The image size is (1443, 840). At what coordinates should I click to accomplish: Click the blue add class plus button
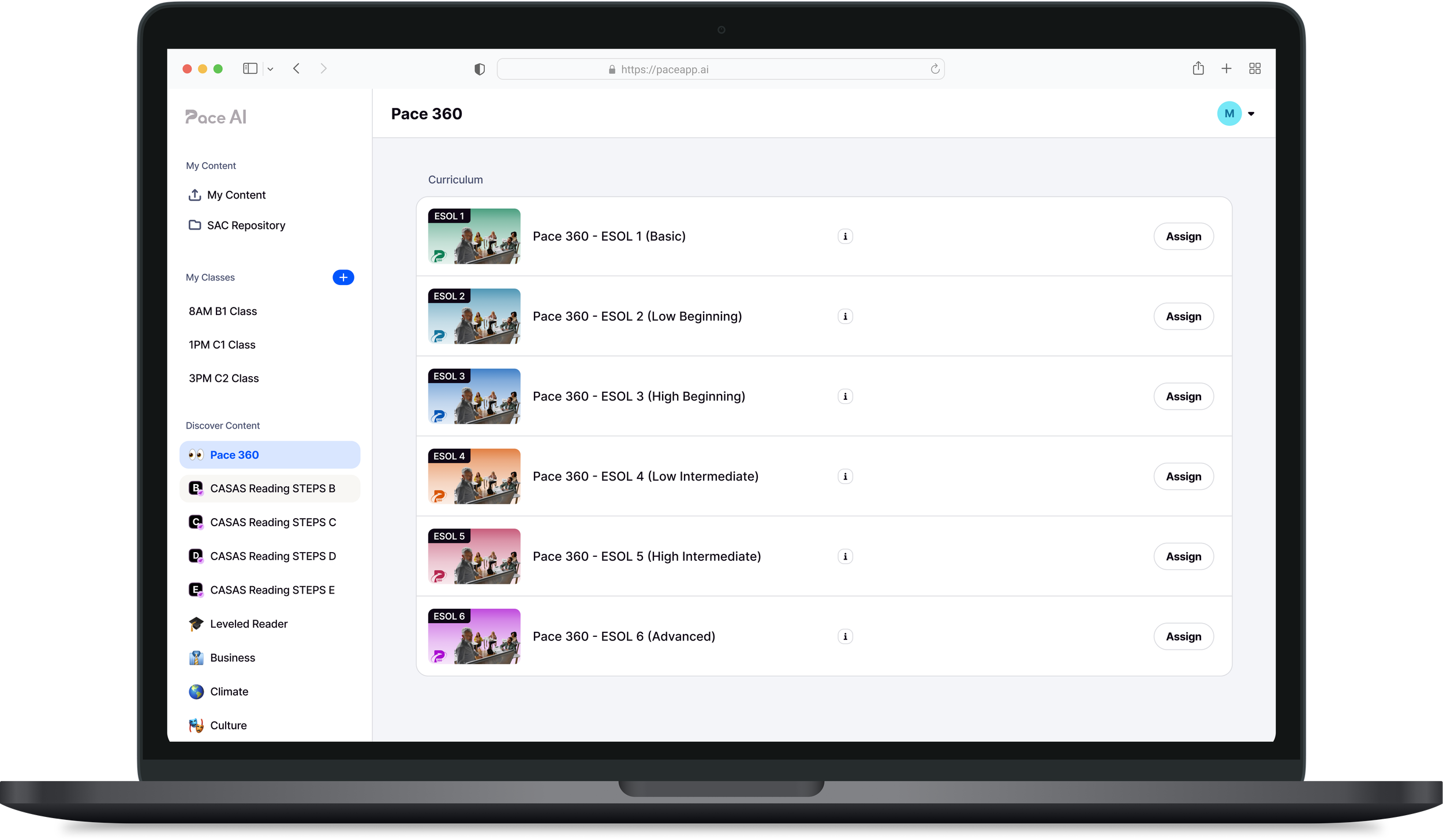tap(343, 277)
